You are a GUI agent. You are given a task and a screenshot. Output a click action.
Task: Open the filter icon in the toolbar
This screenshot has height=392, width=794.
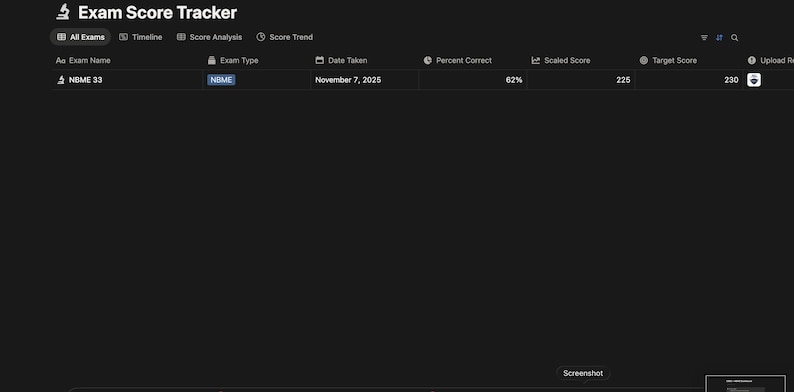pos(704,37)
